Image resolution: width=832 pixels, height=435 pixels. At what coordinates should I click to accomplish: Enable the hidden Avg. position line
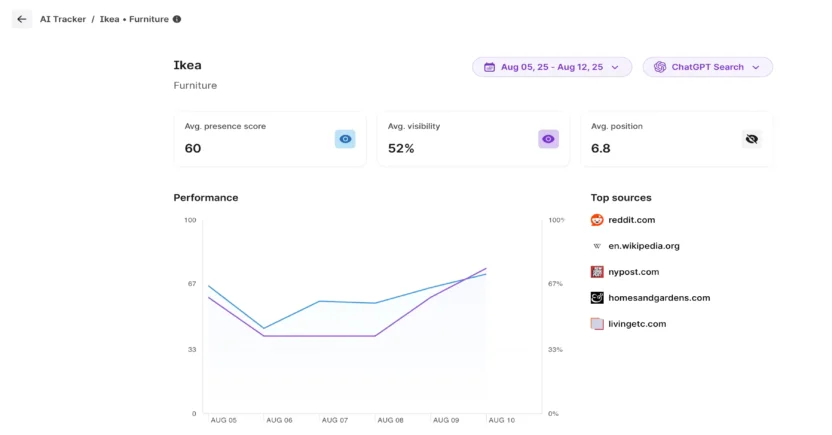(751, 139)
